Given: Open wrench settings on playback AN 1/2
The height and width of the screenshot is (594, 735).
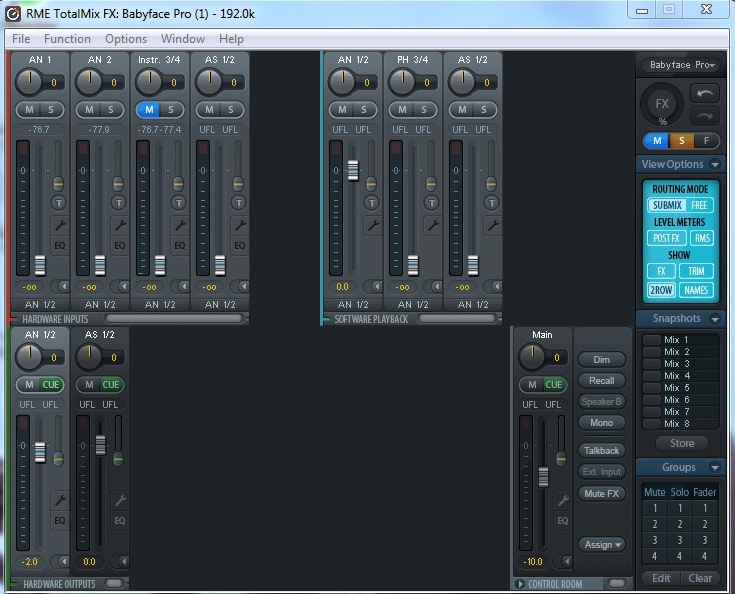Looking at the screenshot, I should pyautogui.click(x=373, y=226).
